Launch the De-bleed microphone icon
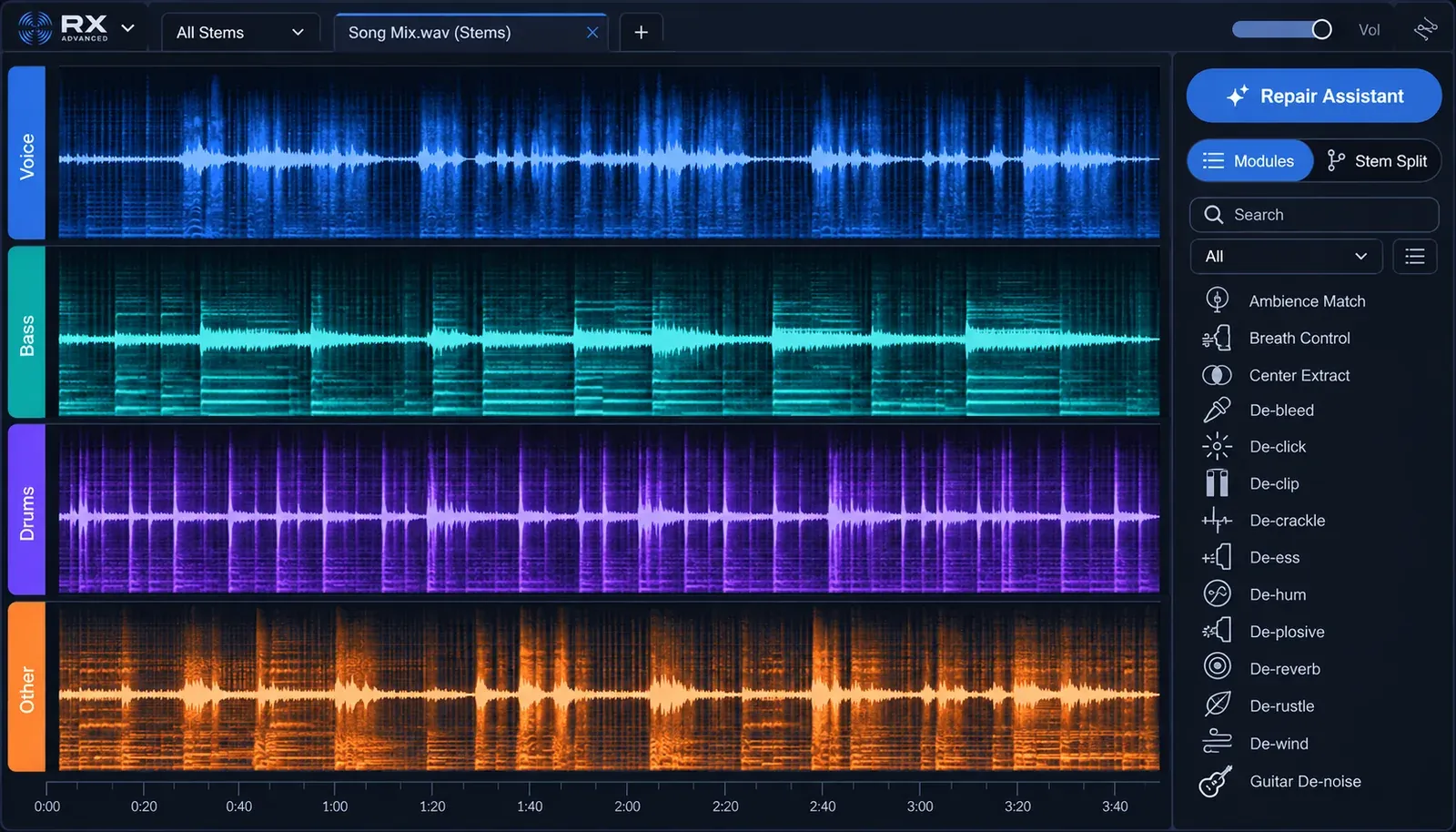 1217,410
